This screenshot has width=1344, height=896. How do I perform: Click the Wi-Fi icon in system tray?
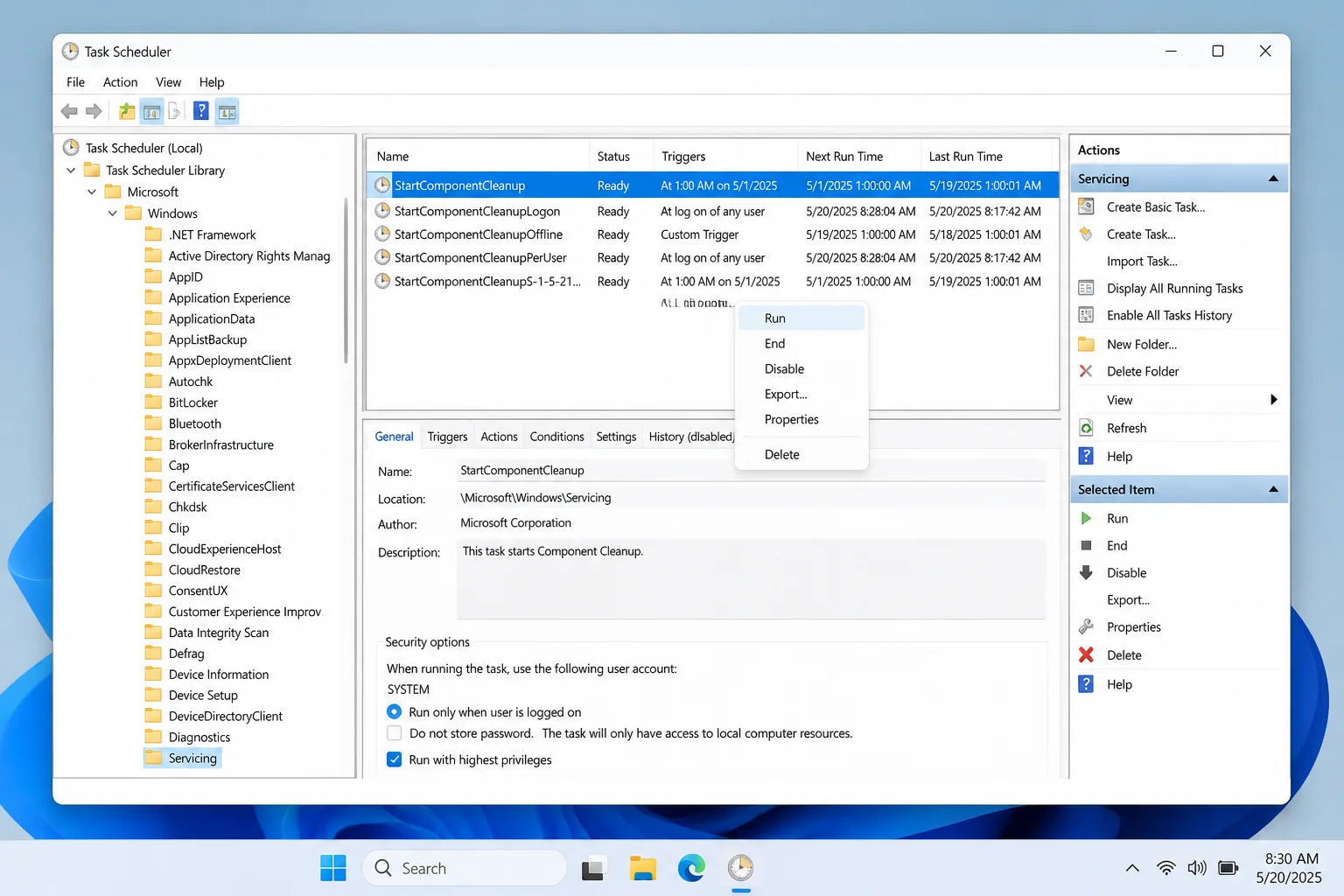1165,868
